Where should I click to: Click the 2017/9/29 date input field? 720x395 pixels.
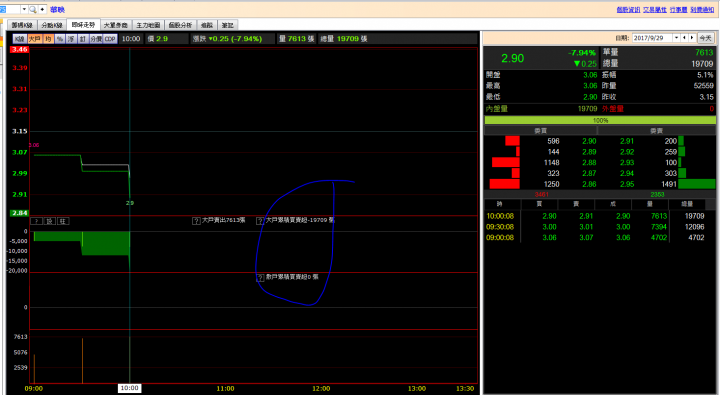[x=652, y=38]
